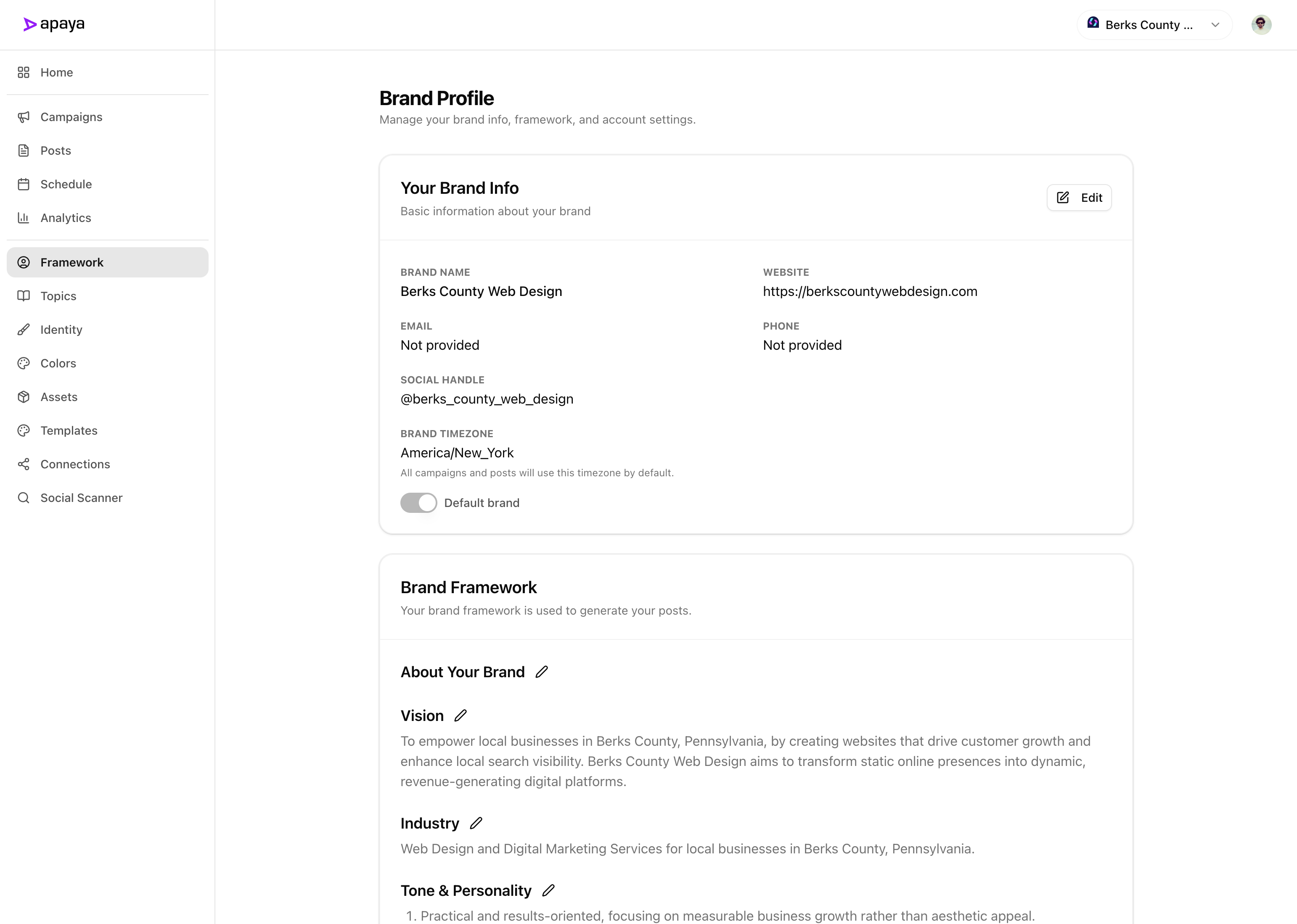The width and height of the screenshot is (1297, 924).
Task: Toggle the Default brand switch
Action: click(418, 502)
